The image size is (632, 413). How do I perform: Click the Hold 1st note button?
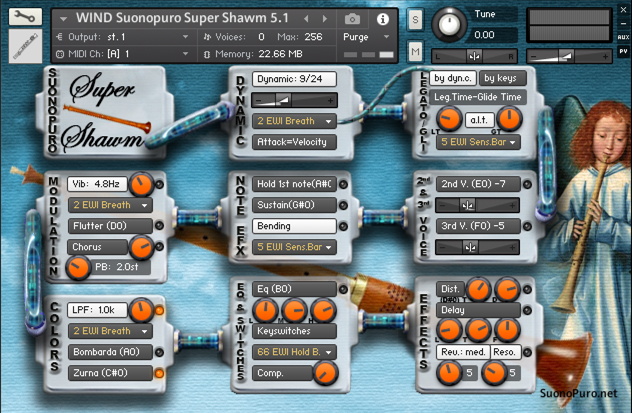tap(294, 184)
